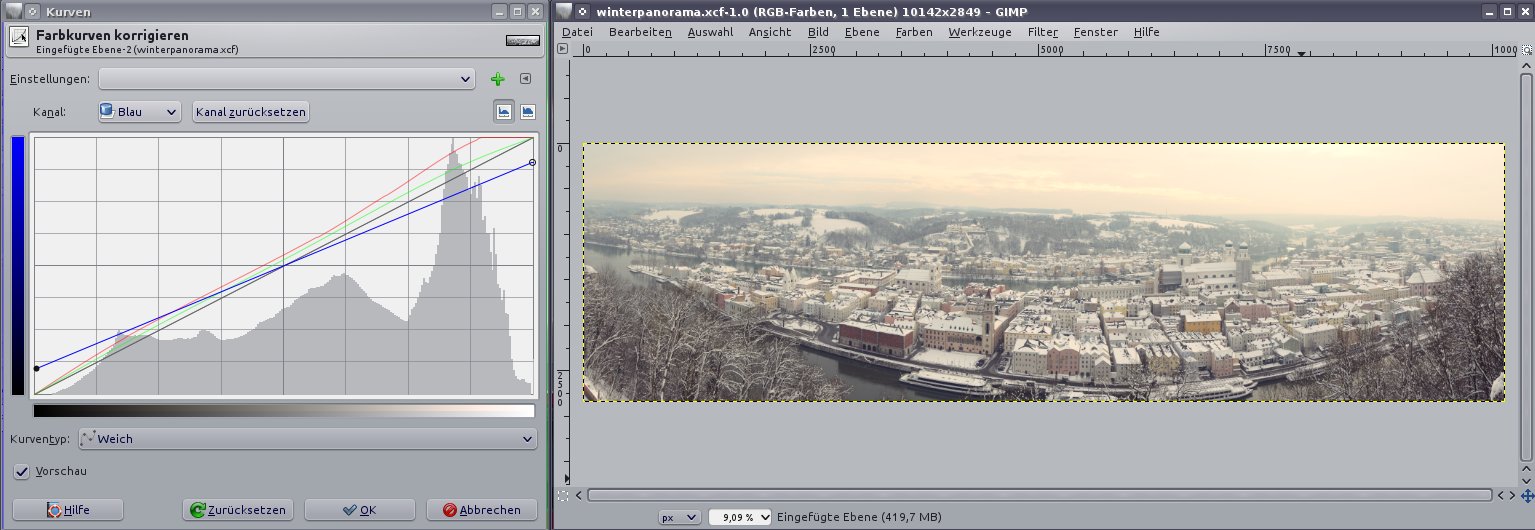Click the zoom-on-resize icon at top right

pyautogui.click(x=1526, y=49)
